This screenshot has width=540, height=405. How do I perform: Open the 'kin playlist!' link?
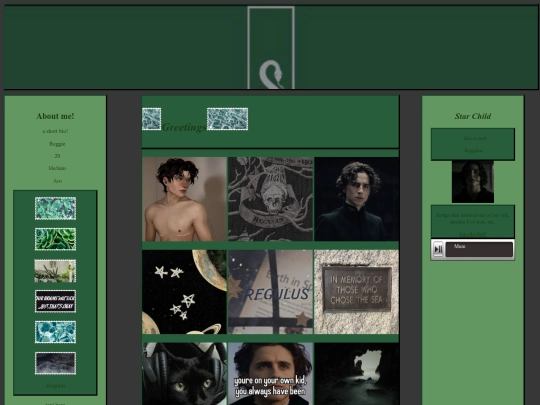click(x=473, y=234)
